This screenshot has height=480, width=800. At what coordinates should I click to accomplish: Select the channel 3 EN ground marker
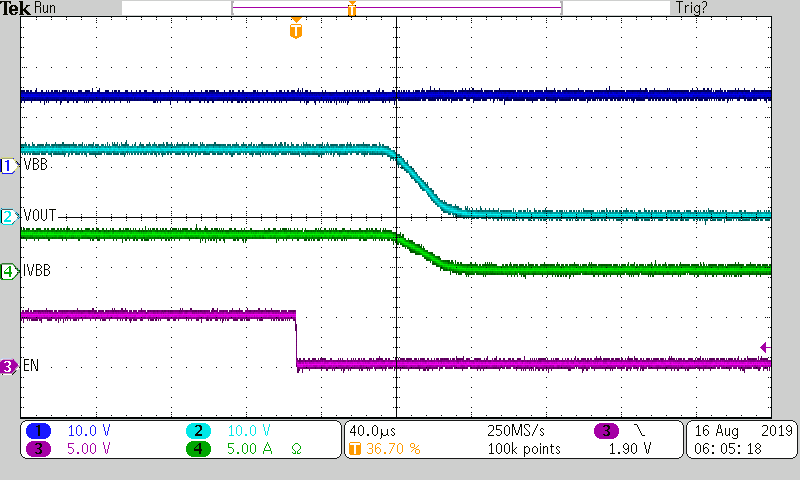point(9,366)
